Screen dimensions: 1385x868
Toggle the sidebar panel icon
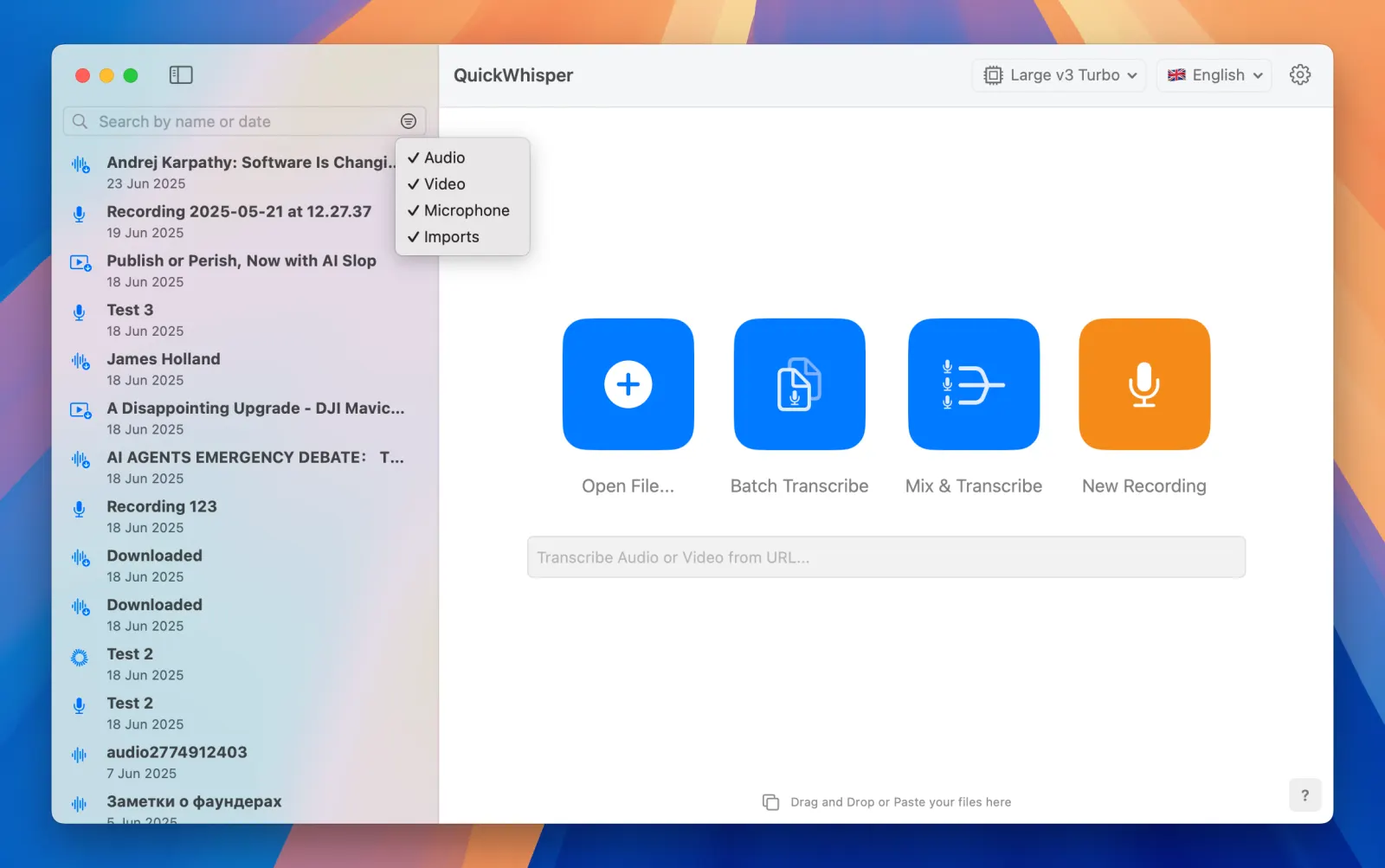181,75
